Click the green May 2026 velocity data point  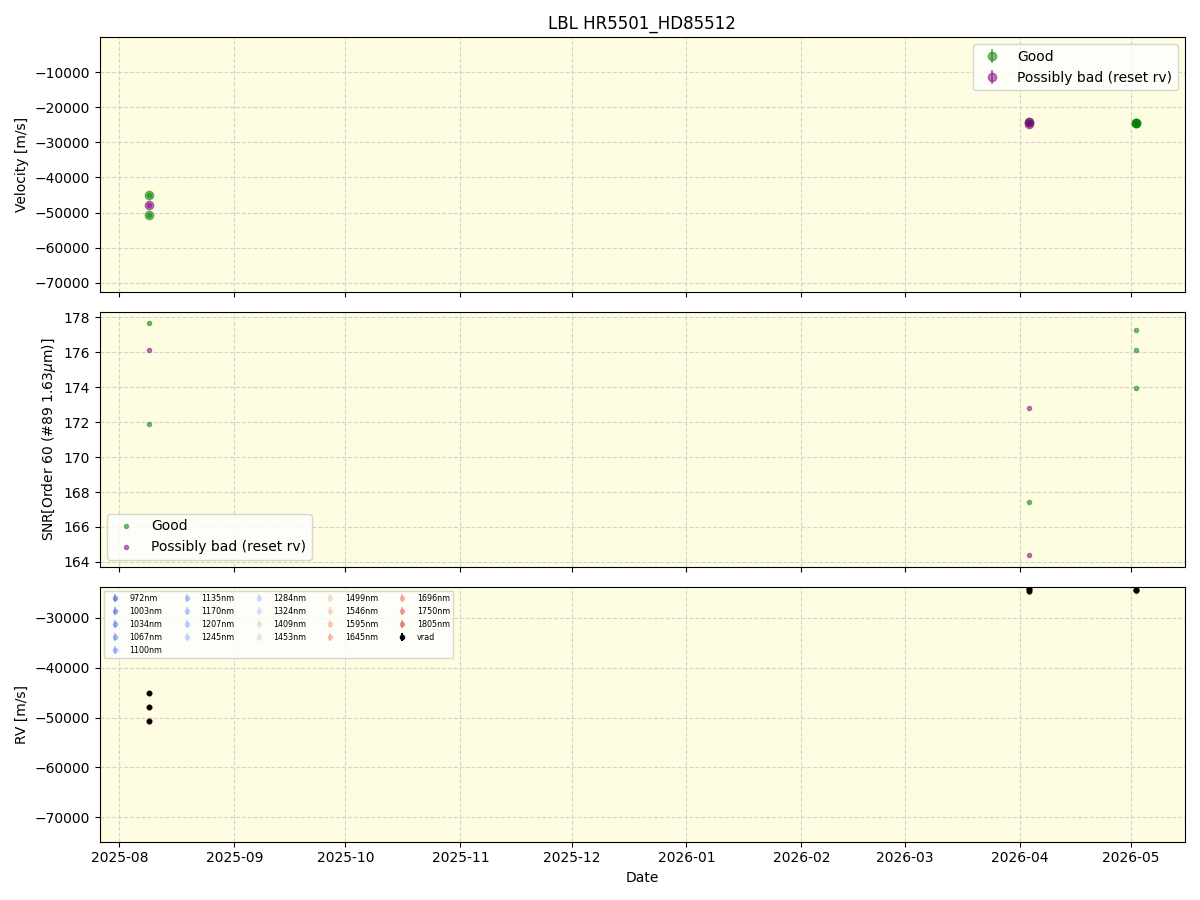pos(1136,123)
